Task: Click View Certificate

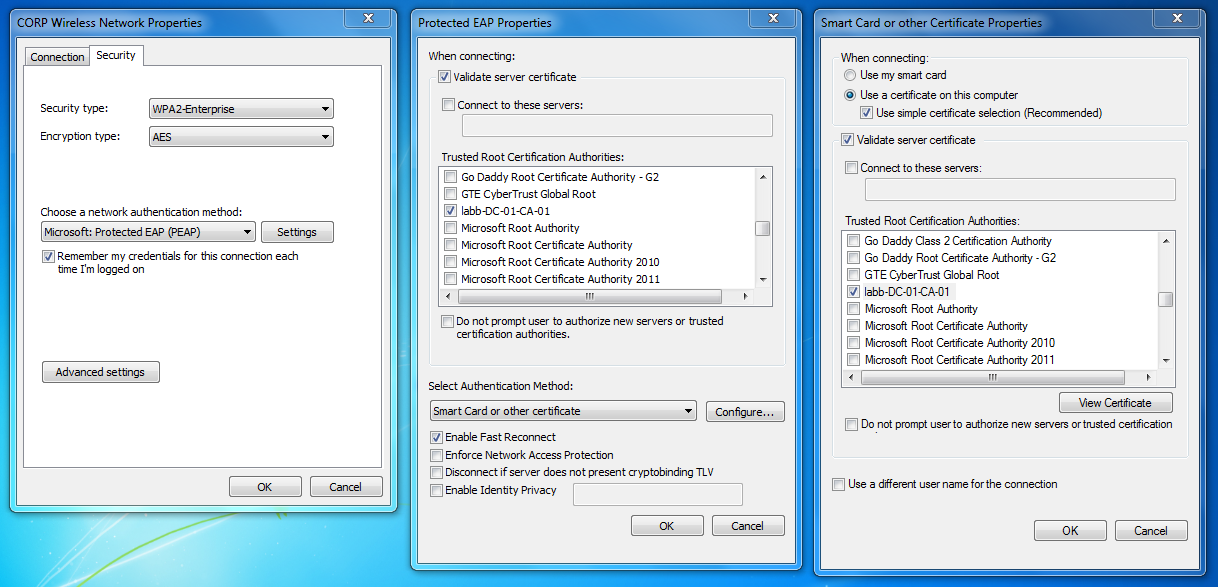Action: click(x=1115, y=402)
